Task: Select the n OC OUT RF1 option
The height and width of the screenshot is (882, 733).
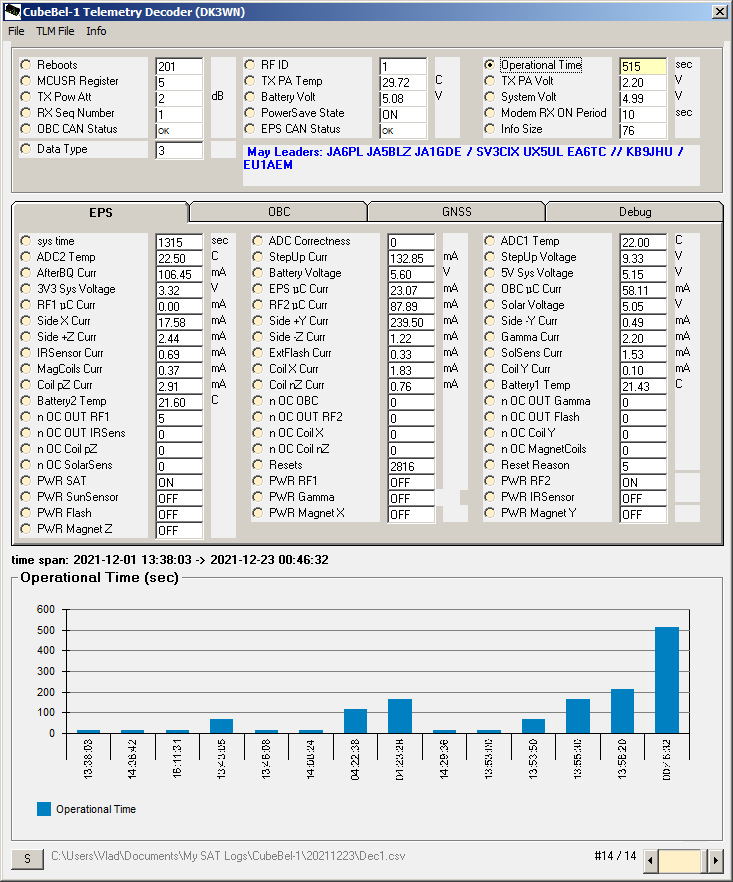Action: coord(26,417)
